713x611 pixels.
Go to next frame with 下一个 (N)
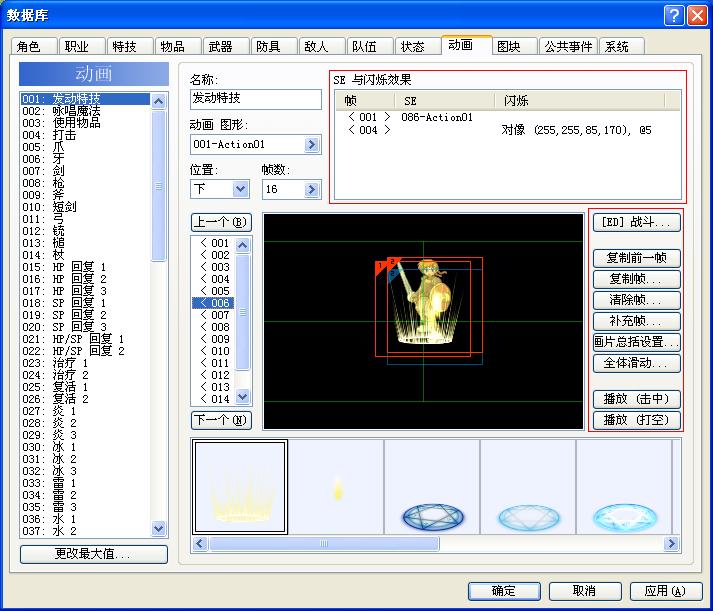(x=221, y=420)
